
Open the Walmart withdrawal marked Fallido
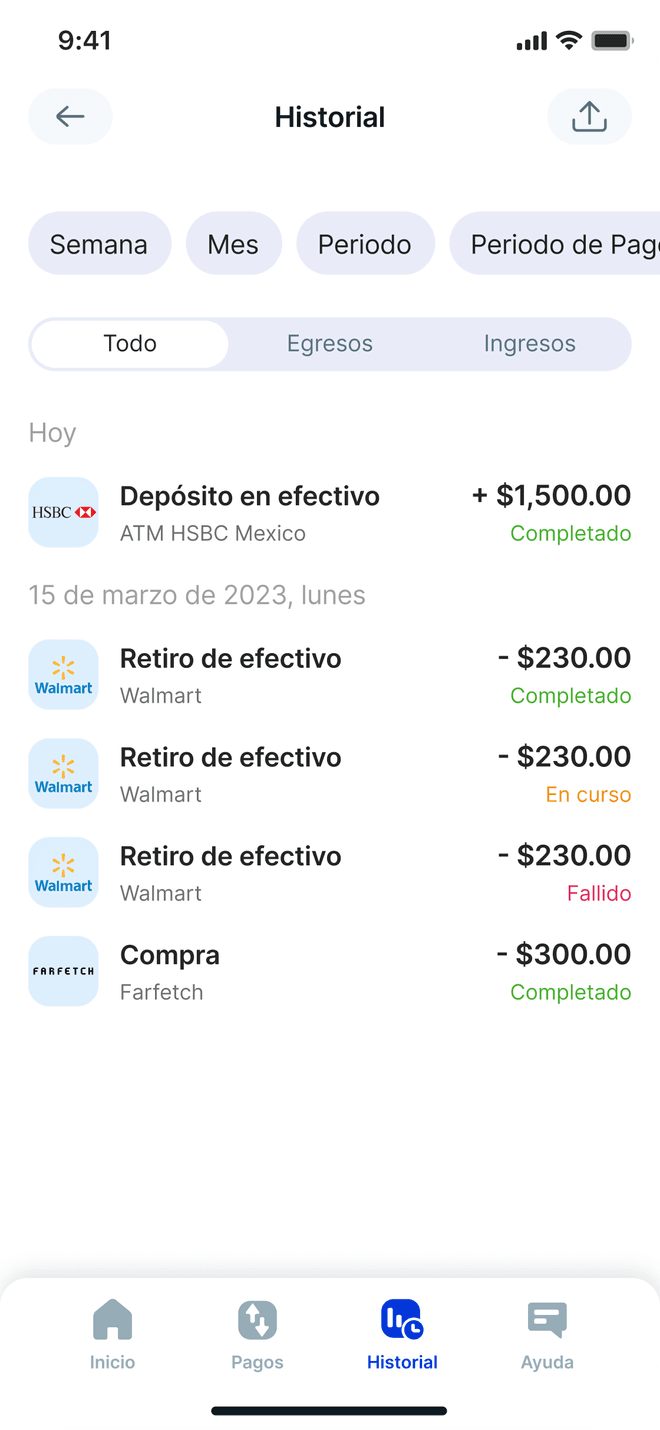pyautogui.click(x=330, y=873)
